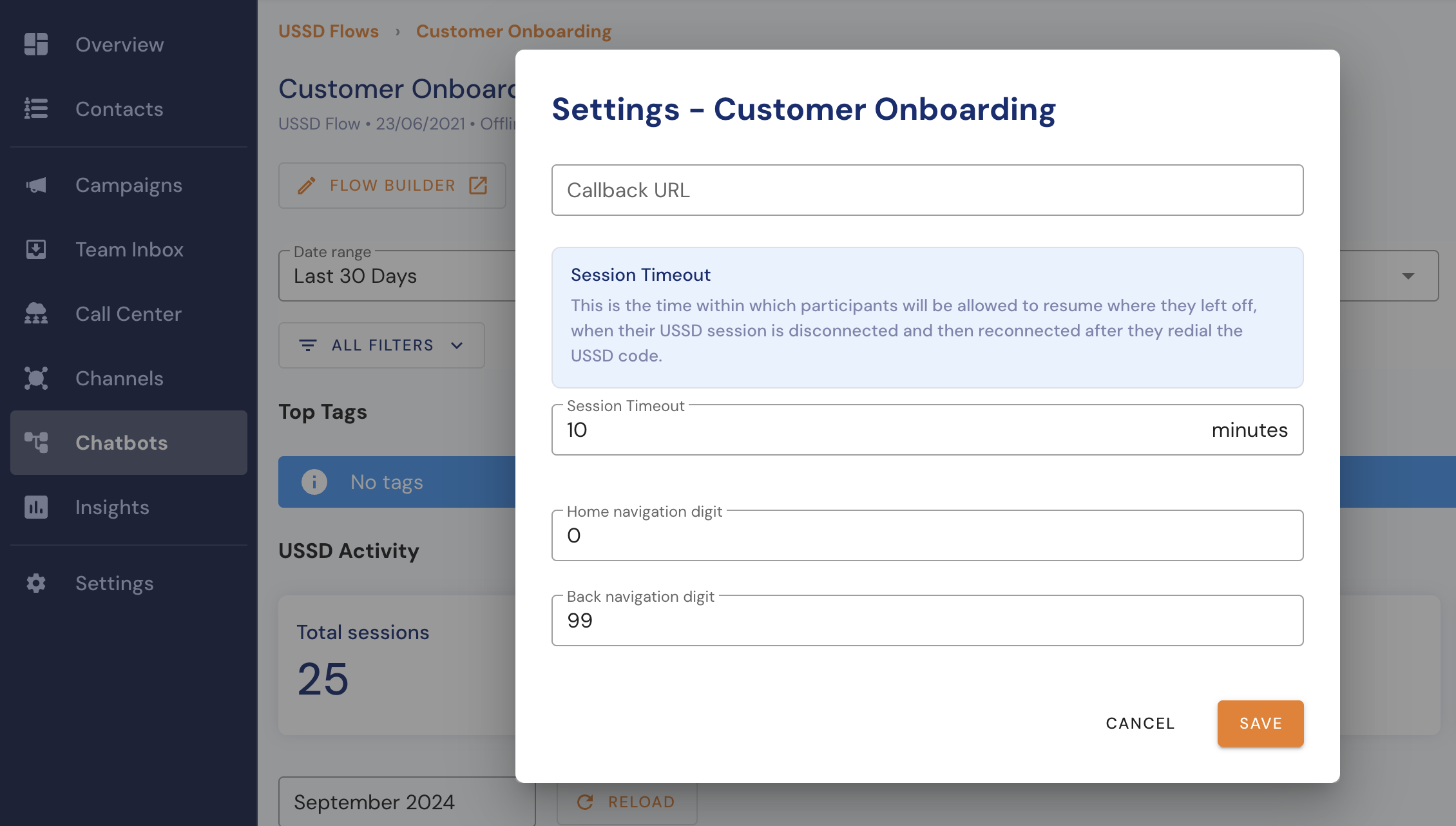Open the Date range Last 30 Days selector

pyautogui.click(x=397, y=276)
